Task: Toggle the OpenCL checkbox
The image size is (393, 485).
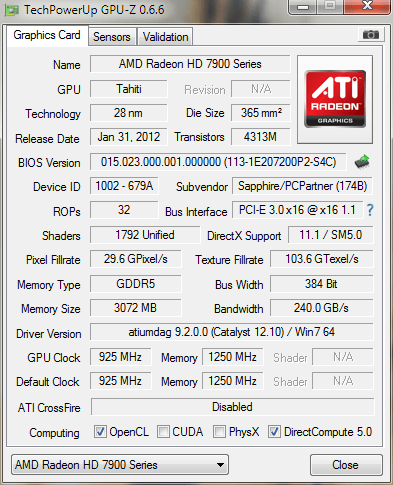Action: pyautogui.click(x=100, y=432)
